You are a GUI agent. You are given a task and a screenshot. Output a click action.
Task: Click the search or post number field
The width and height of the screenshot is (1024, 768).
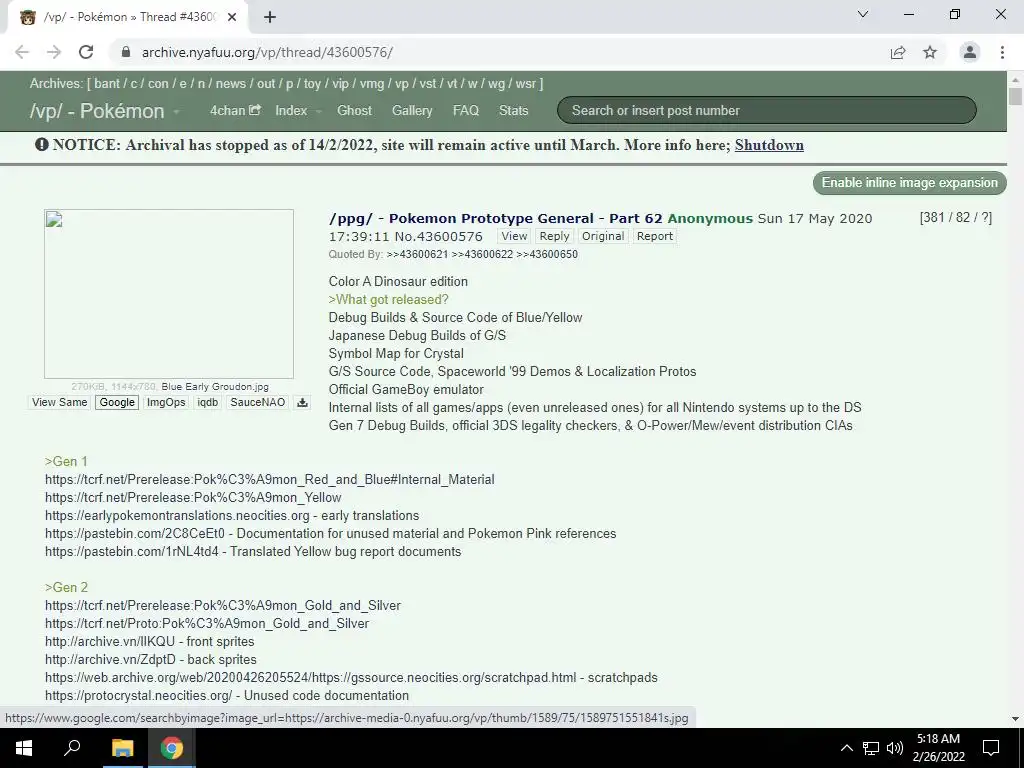coord(767,110)
